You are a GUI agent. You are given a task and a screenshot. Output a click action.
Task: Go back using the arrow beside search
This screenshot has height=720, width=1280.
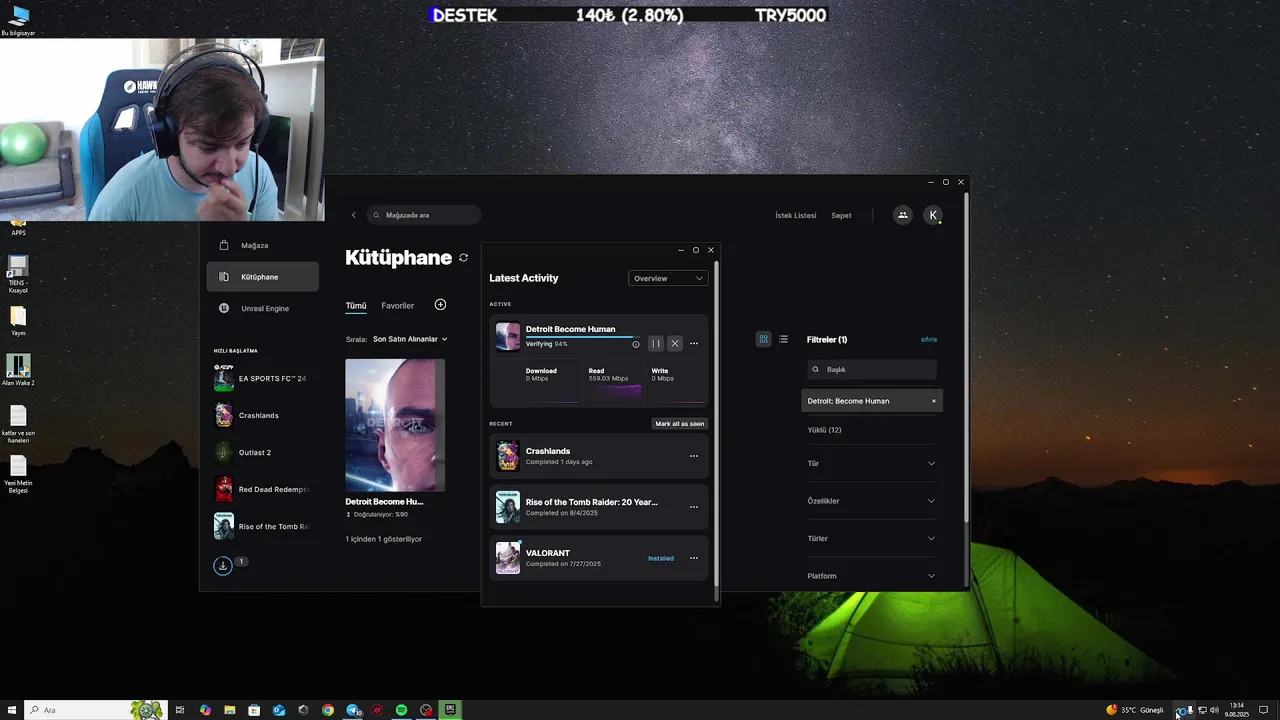[353, 215]
